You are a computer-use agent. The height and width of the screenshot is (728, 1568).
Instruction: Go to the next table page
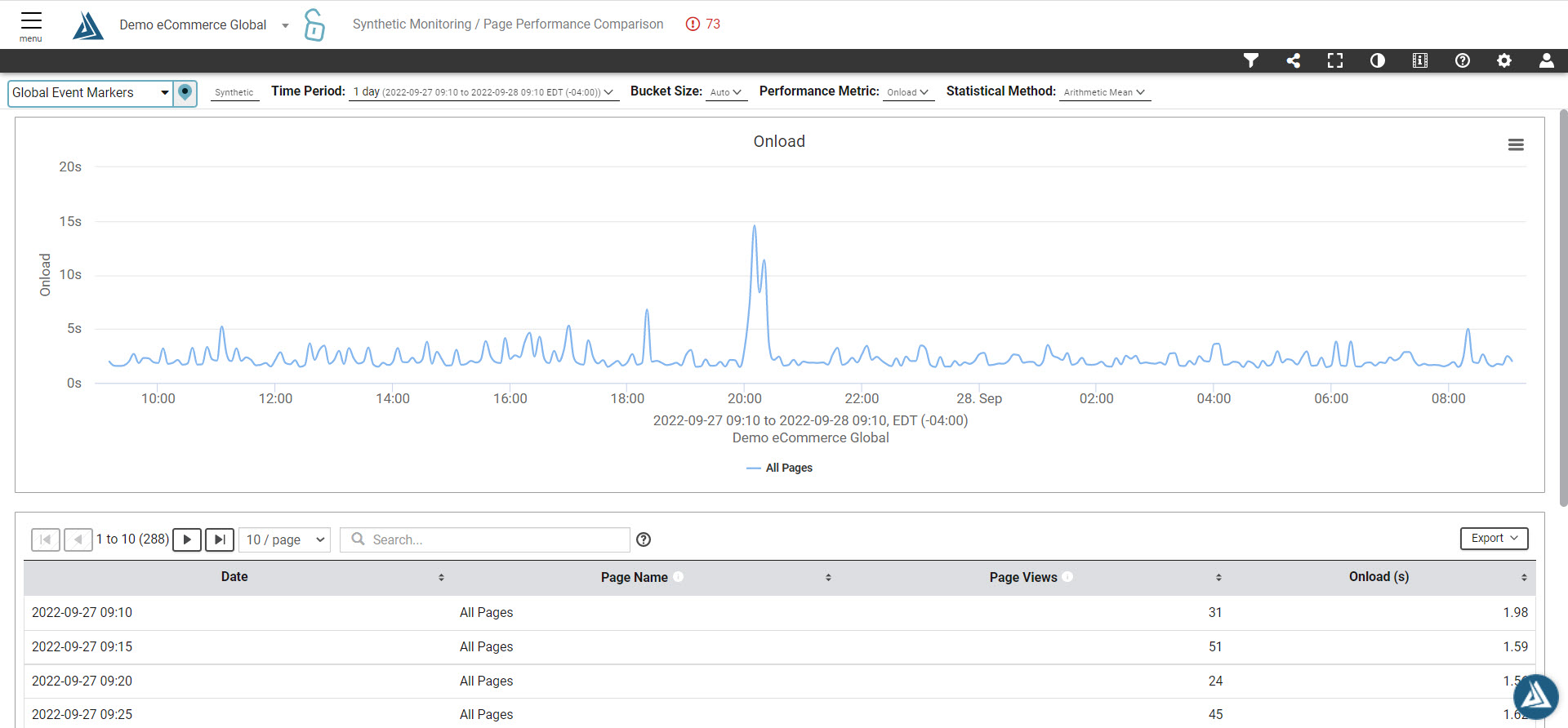pos(187,539)
